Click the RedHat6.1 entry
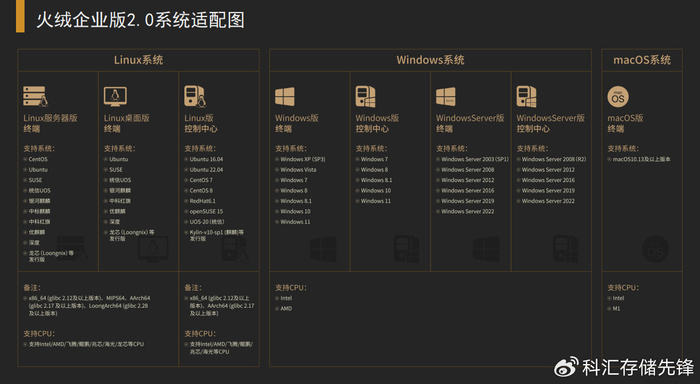 (202, 201)
